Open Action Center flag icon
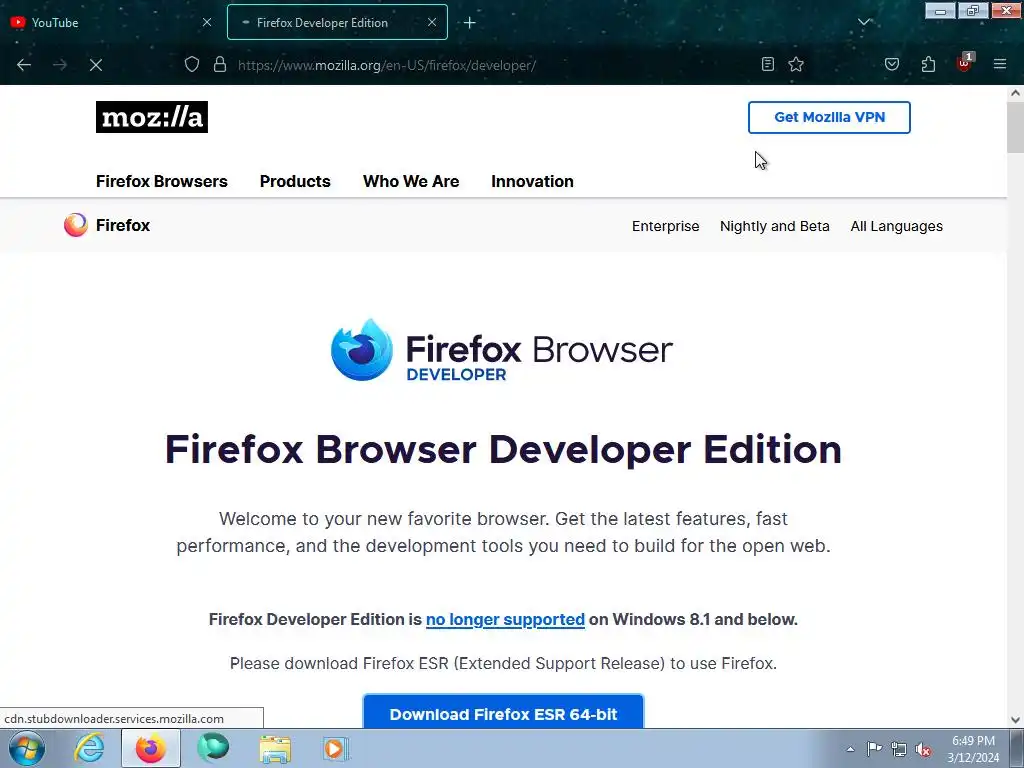Image resolution: width=1024 pixels, height=768 pixels. tap(874, 749)
